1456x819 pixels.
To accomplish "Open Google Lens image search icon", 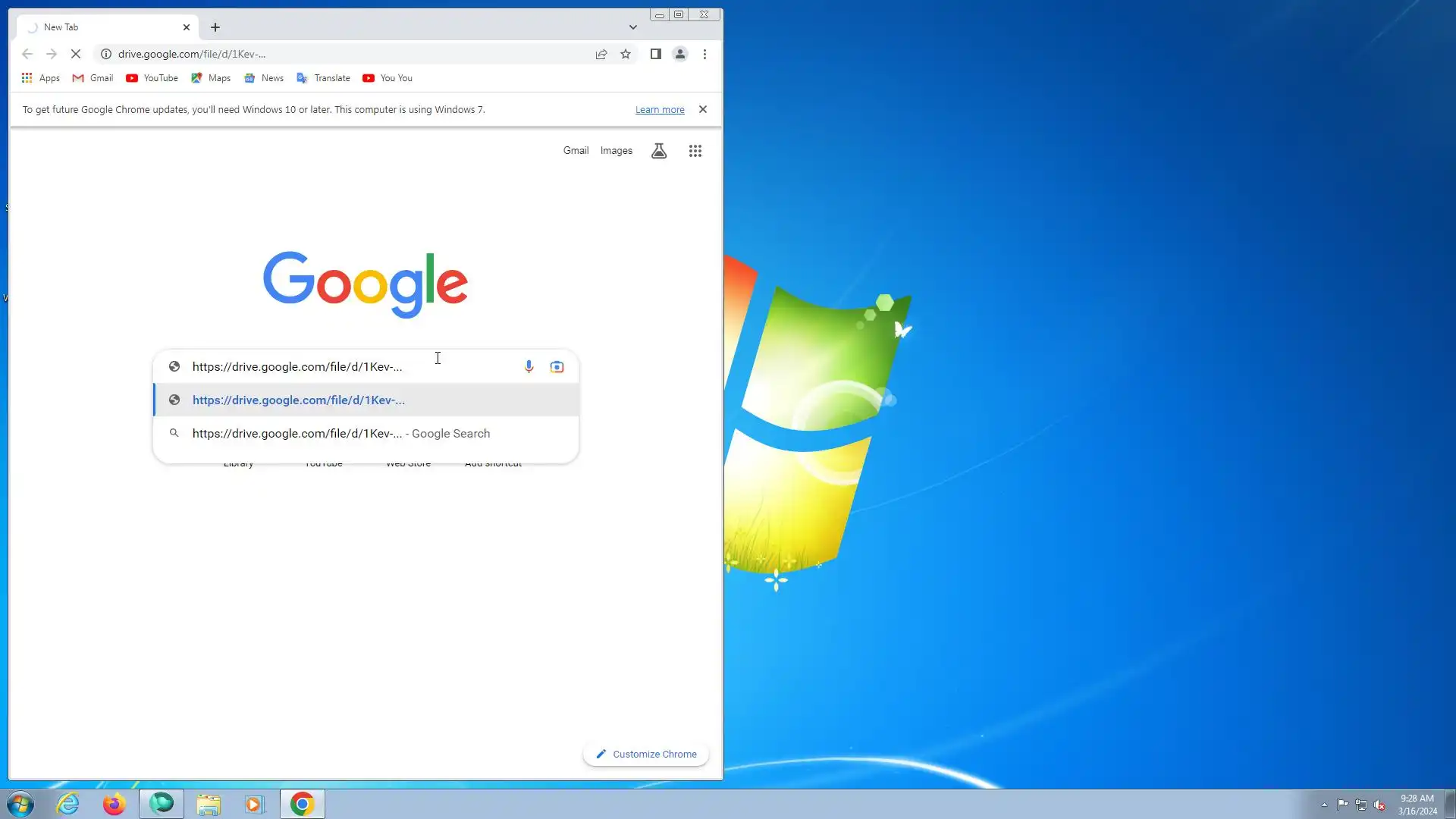I will point(557,367).
